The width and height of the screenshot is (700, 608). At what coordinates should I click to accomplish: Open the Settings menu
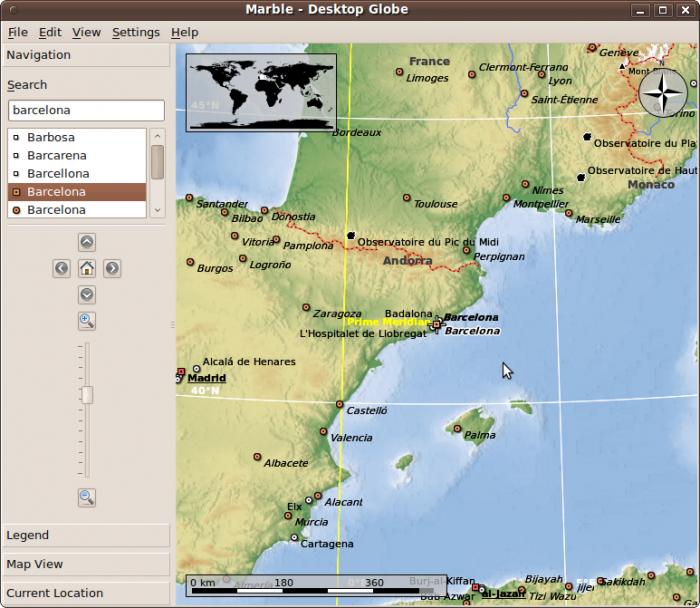click(135, 32)
